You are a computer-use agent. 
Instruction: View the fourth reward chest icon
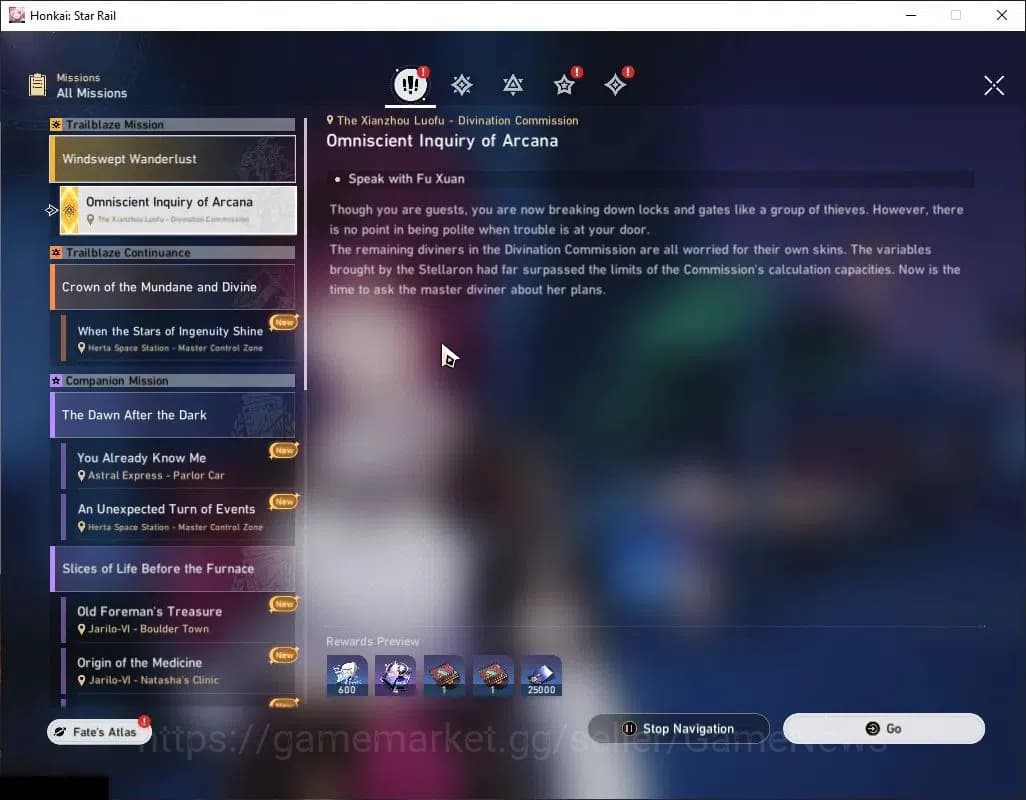point(493,675)
